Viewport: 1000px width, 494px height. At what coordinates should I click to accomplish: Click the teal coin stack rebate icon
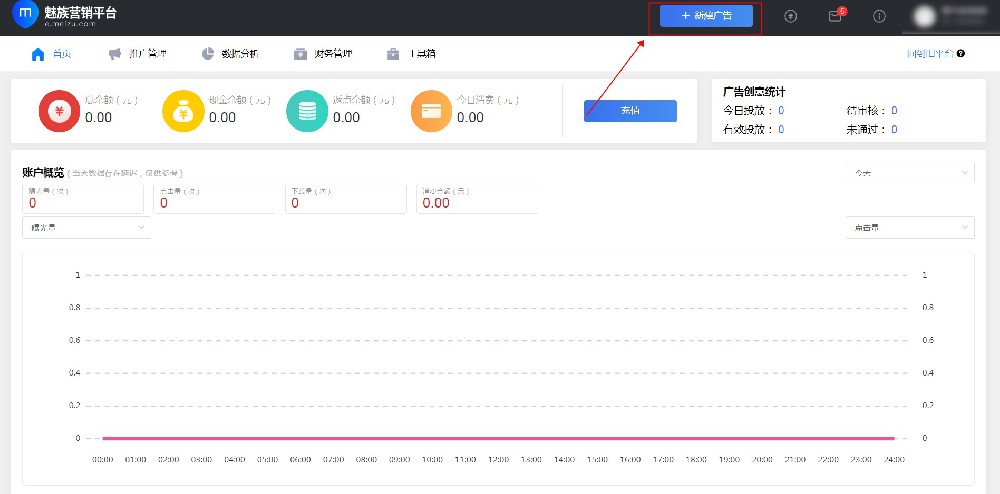pyautogui.click(x=307, y=111)
